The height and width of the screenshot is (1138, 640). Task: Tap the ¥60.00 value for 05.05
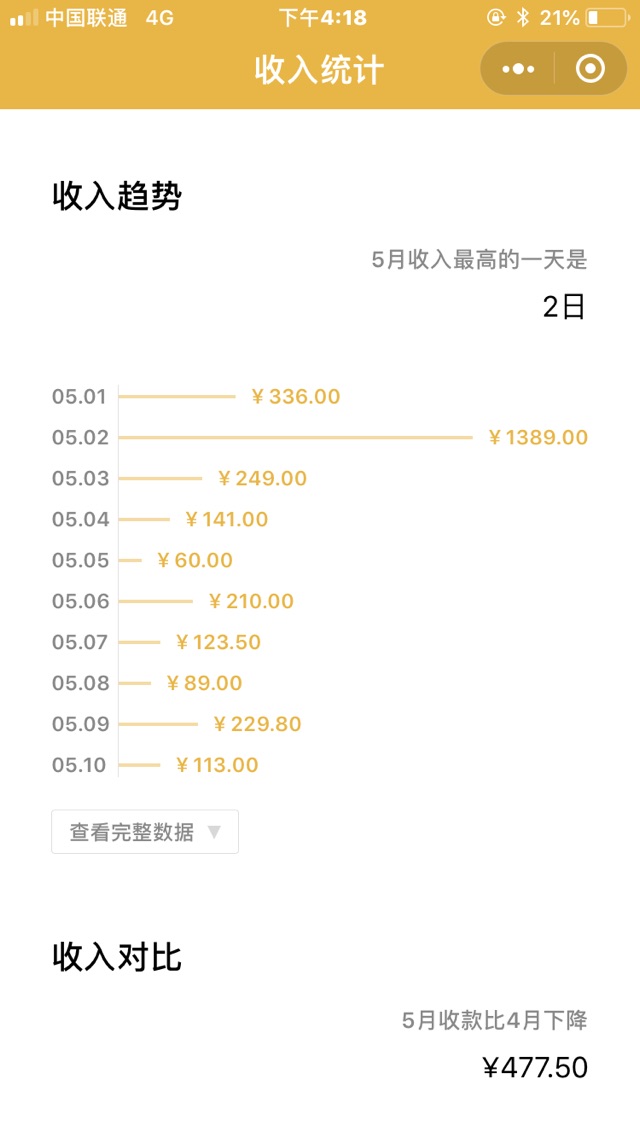195,560
